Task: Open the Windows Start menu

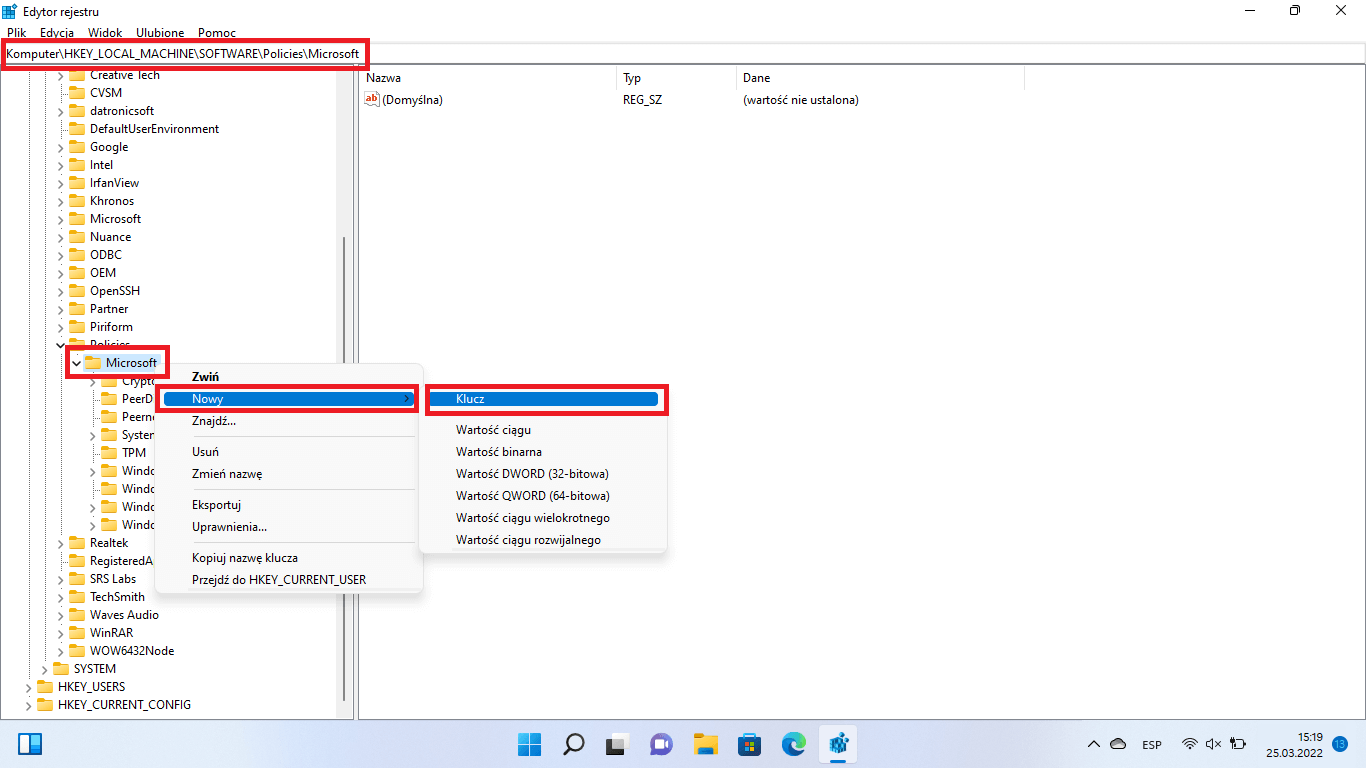Action: point(529,744)
